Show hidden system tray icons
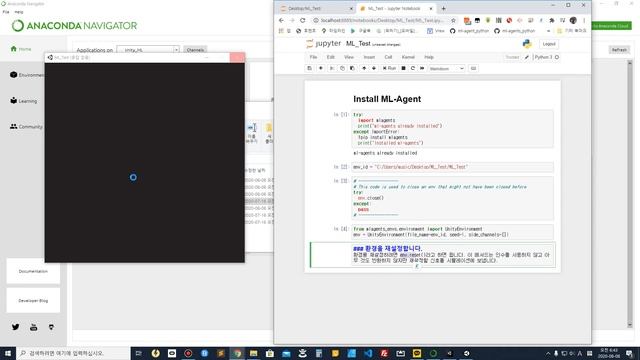 (548, 353)
